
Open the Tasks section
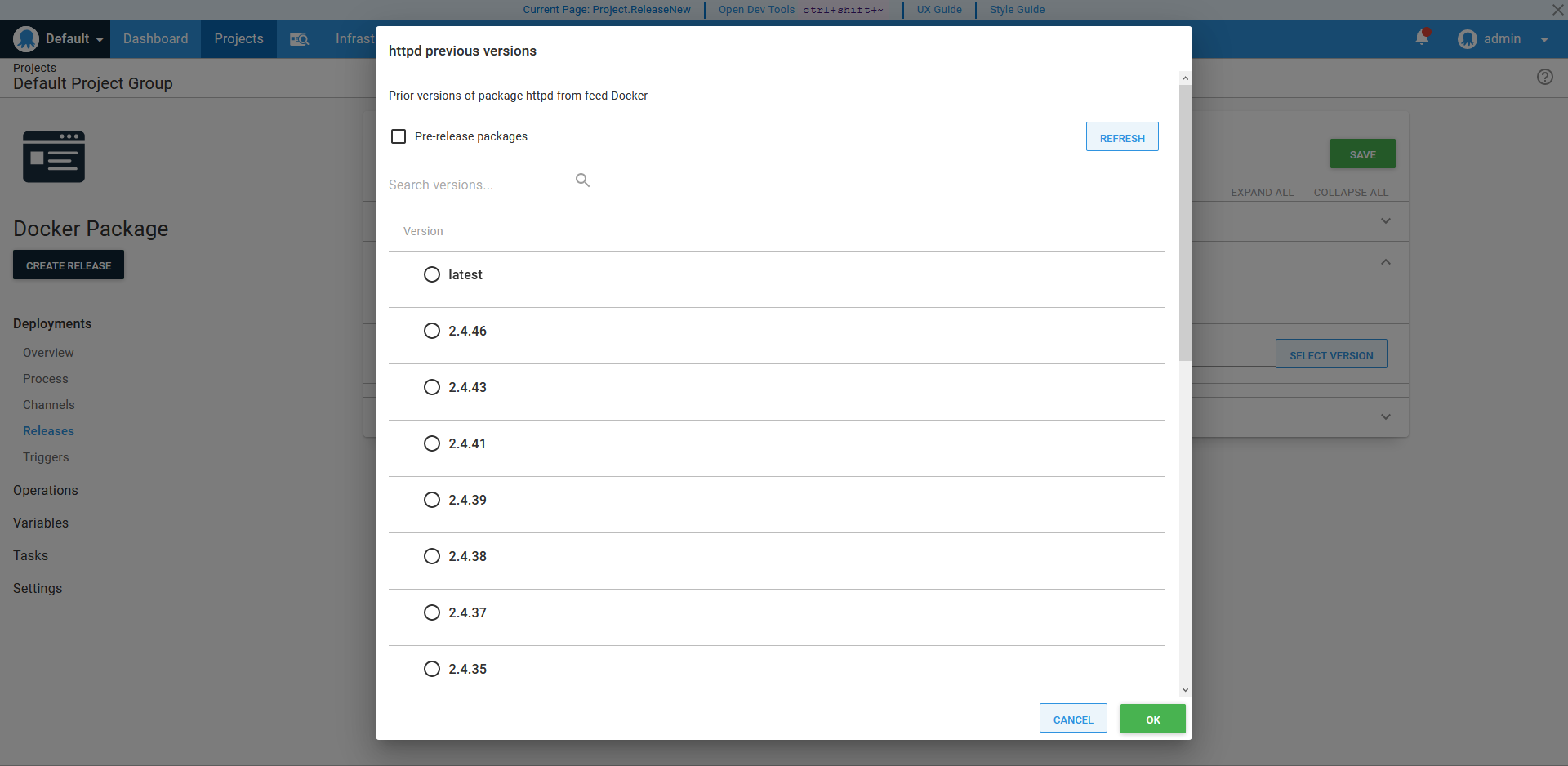coord(31,555)
